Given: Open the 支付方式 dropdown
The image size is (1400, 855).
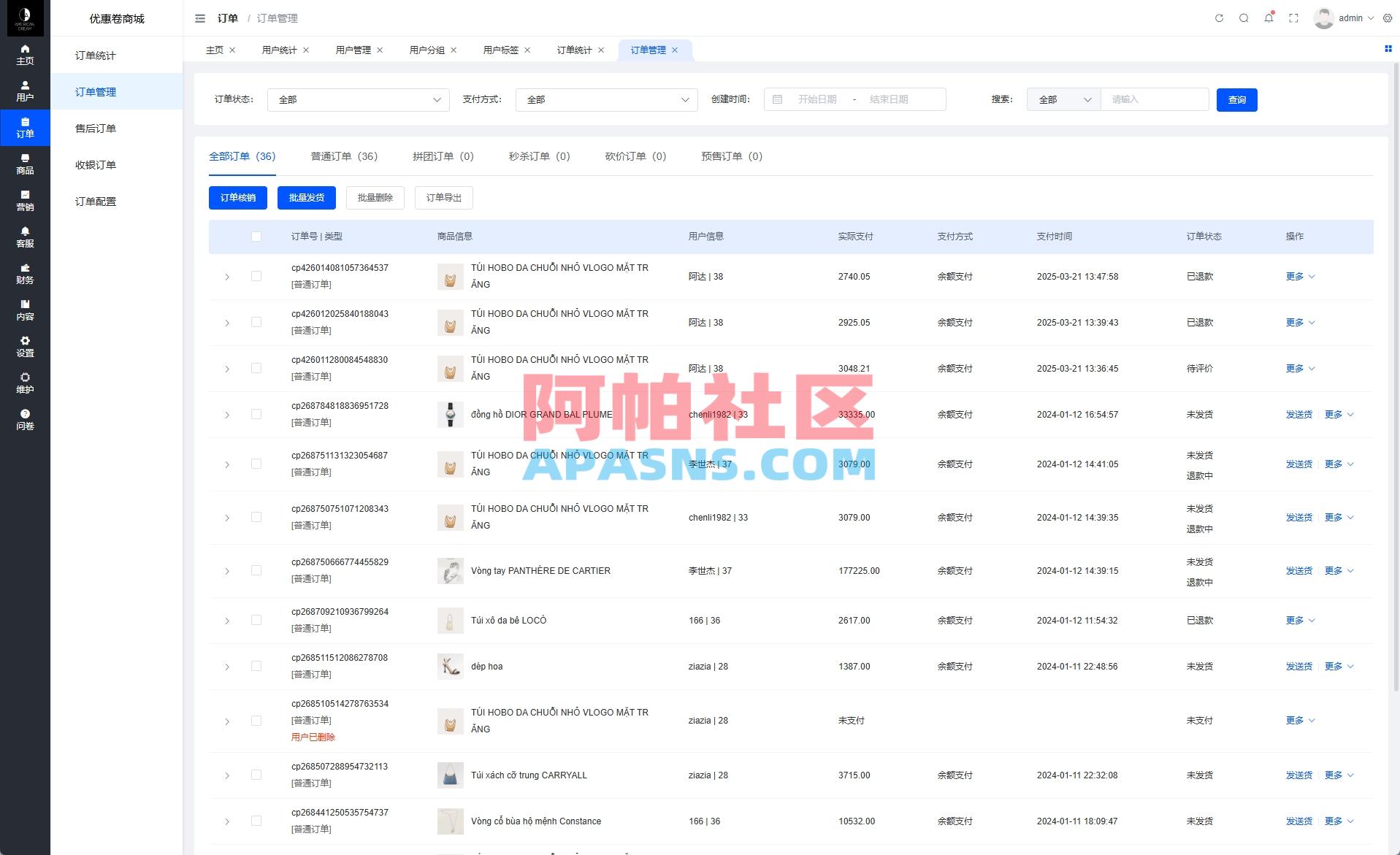Looking at the screenshot, I should (605, 100).
